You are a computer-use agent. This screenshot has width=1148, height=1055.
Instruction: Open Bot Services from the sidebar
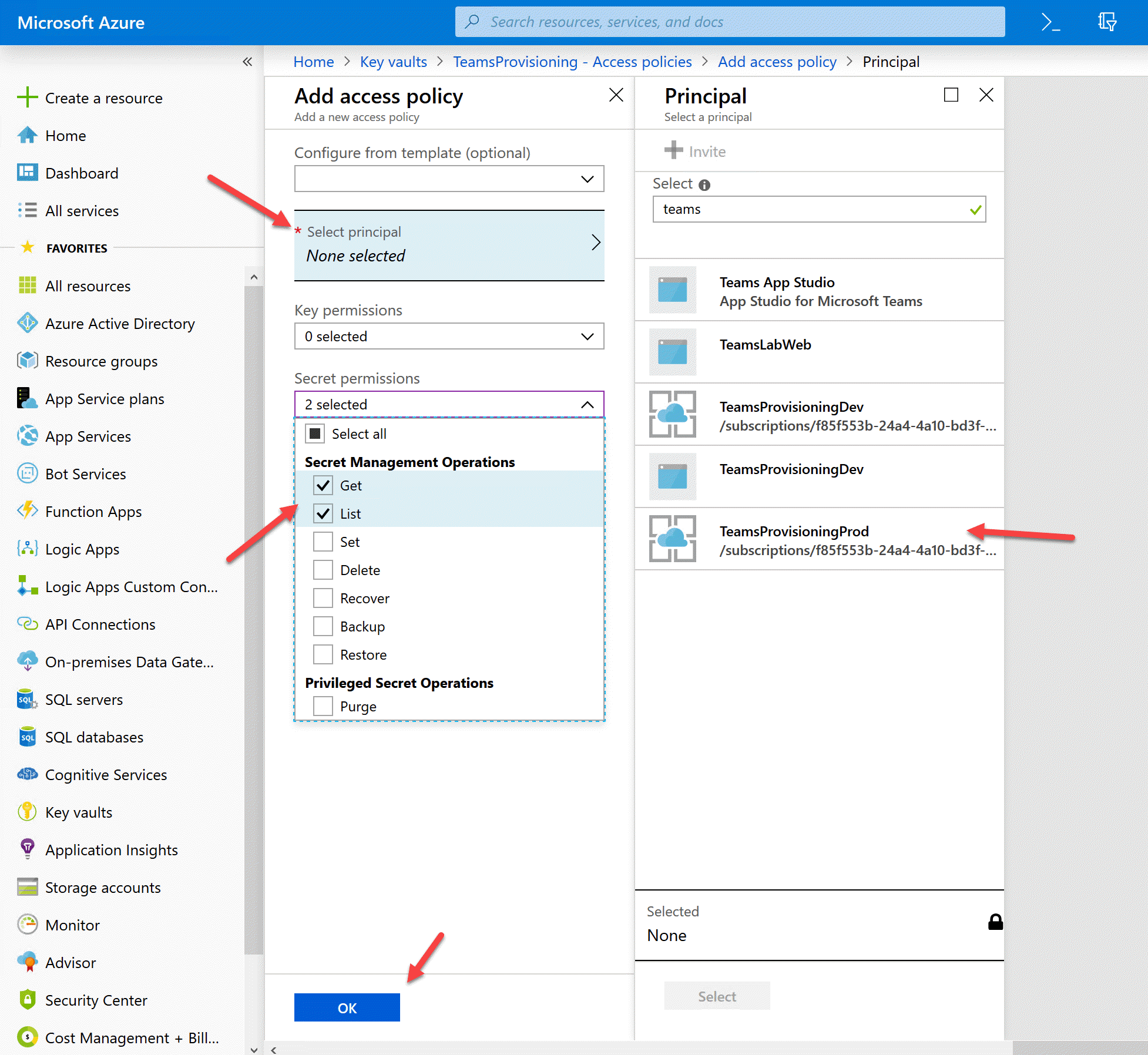[85, 474]
